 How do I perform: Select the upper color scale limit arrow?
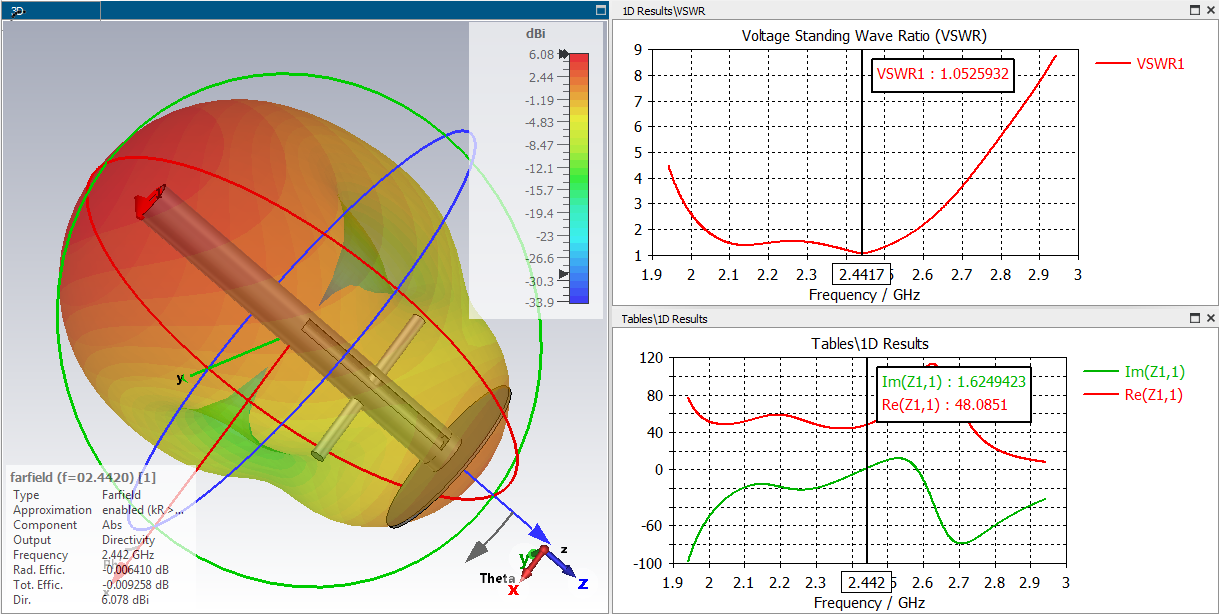(564, 54)
